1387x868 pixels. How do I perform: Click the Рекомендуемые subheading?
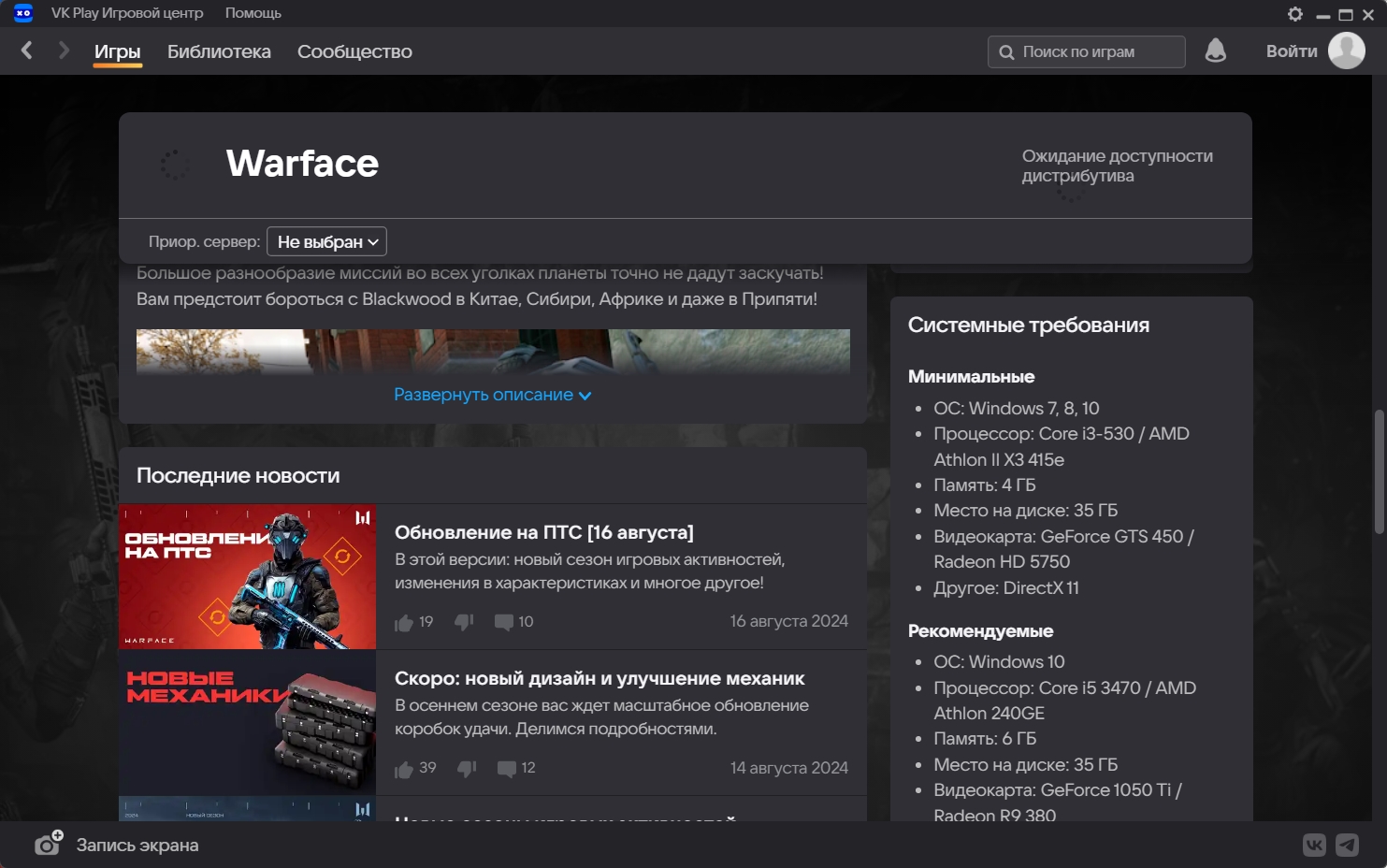[980, 630]
